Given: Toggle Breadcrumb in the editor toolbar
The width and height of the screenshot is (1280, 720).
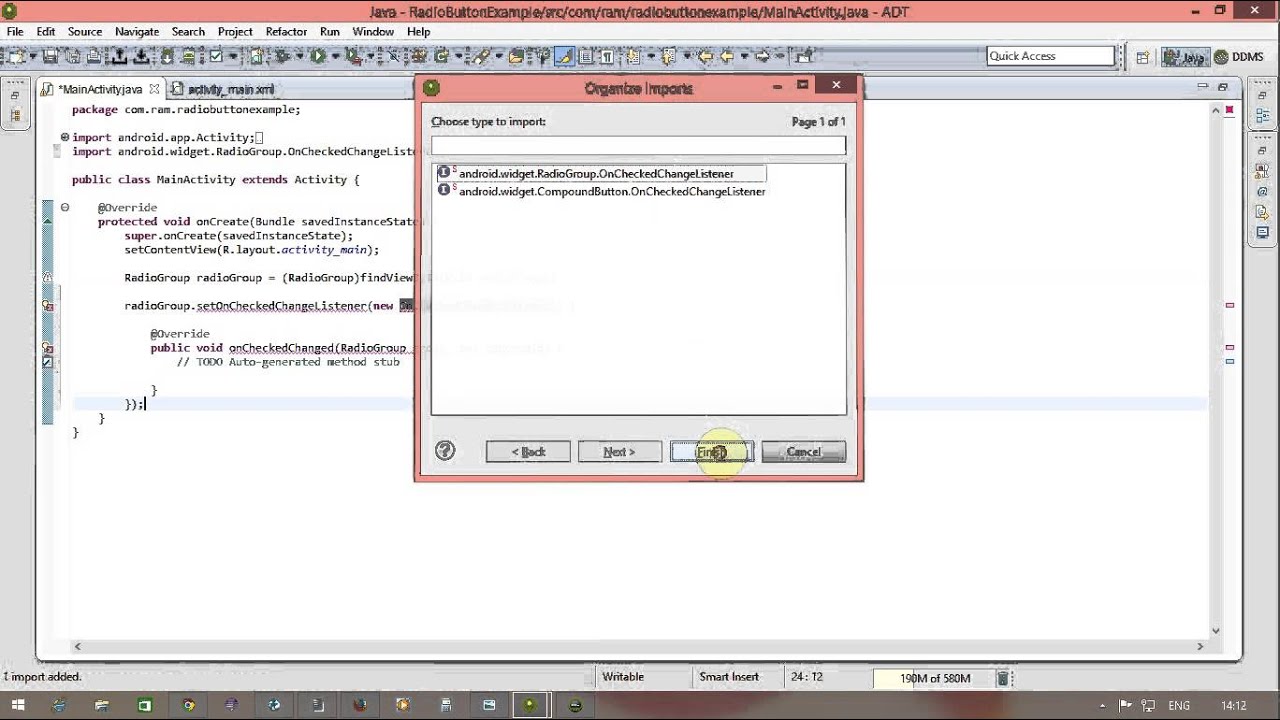Looking at the screenshot, I should pyautogui.click(x=541, y=57).
